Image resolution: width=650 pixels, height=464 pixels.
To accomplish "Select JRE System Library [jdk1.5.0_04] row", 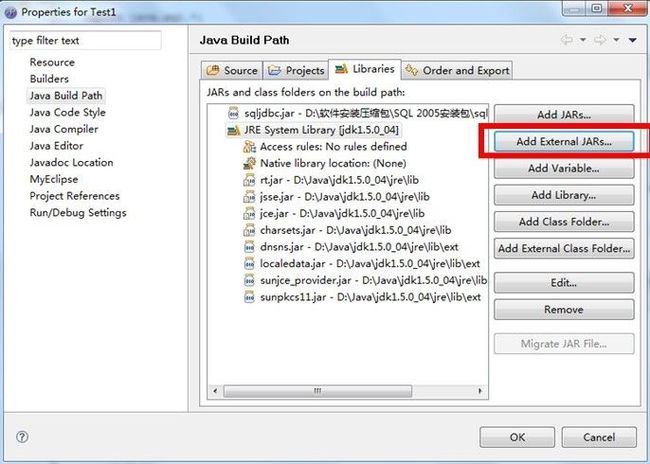I will 321,130.
